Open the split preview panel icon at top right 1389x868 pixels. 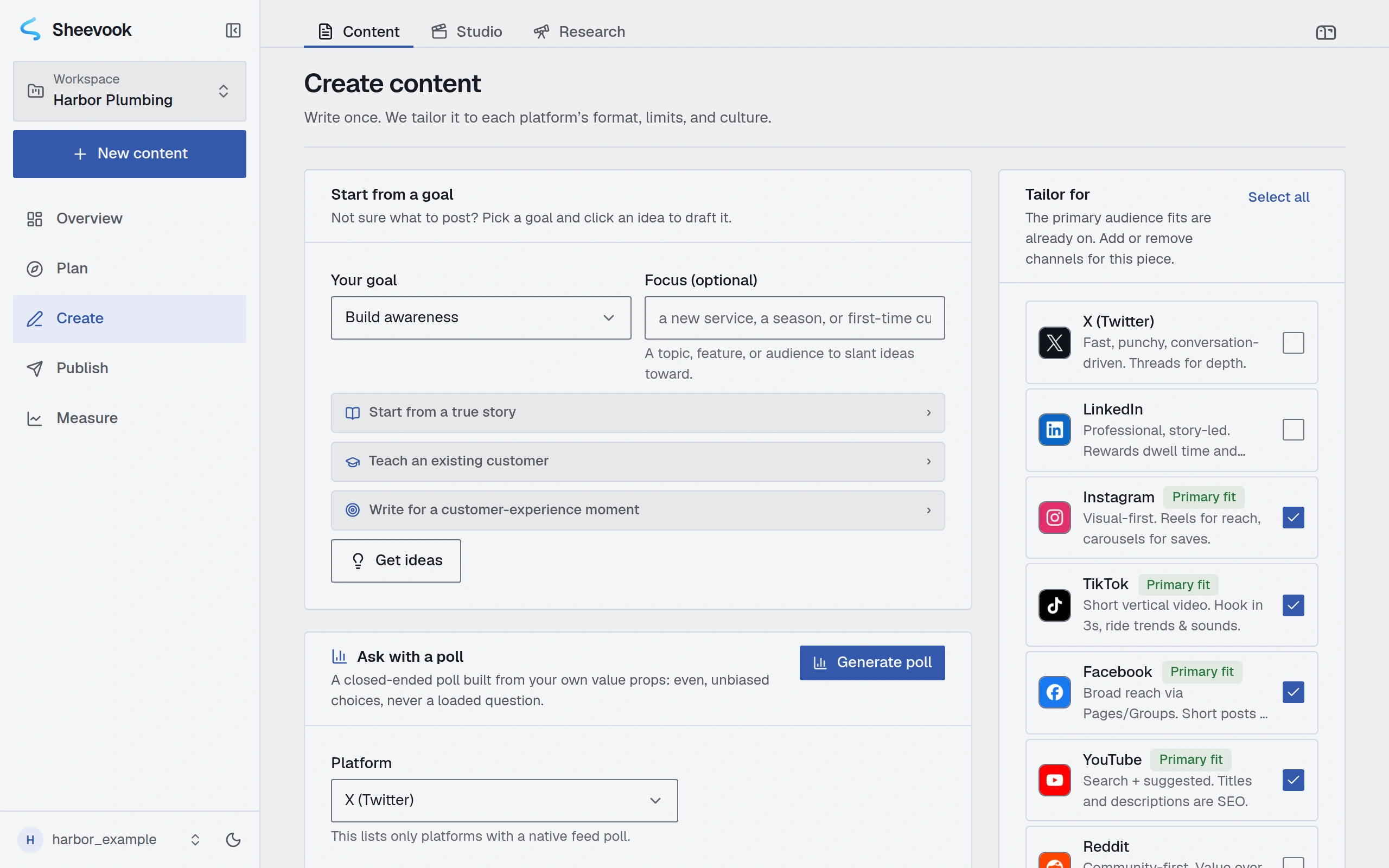pos(1326,32)
